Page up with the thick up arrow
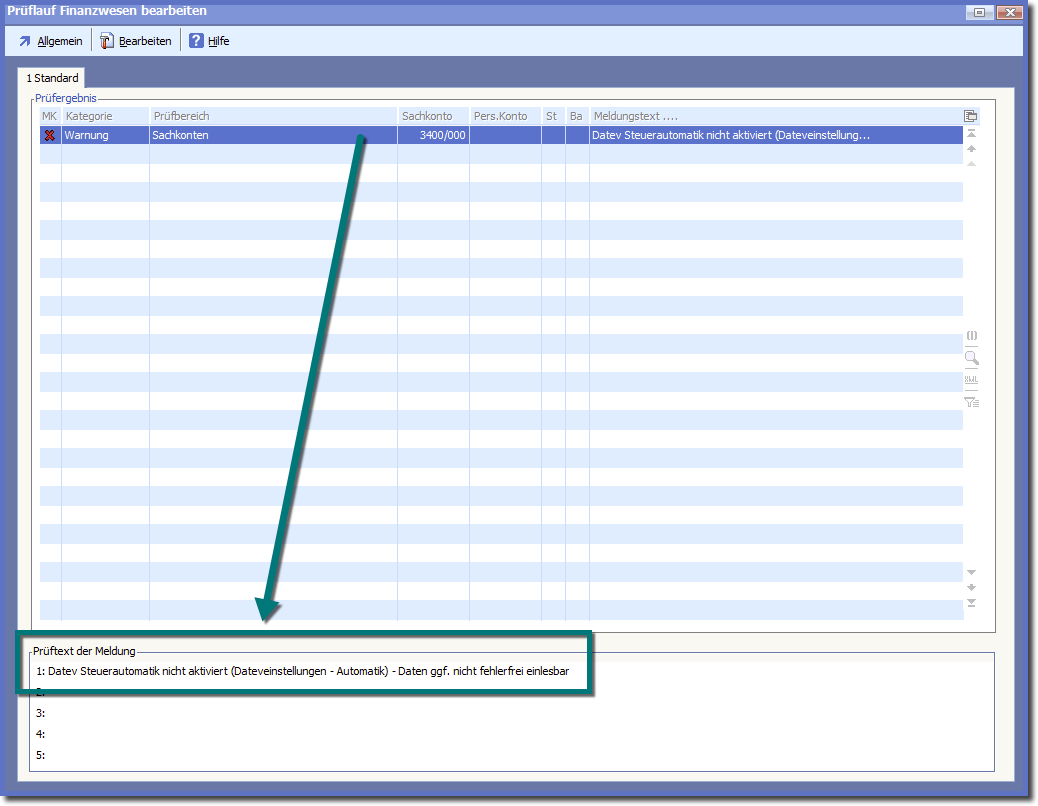The width and height of the screenshot is (1038, 806). point(971,149)
